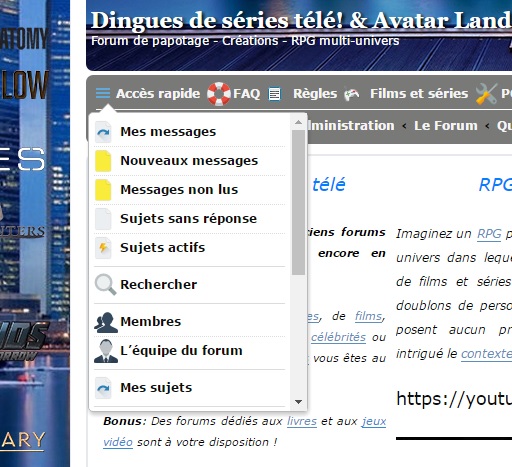Click the dropdown scrollbar up arrow

pyautogui.click(x=298, y=123)
